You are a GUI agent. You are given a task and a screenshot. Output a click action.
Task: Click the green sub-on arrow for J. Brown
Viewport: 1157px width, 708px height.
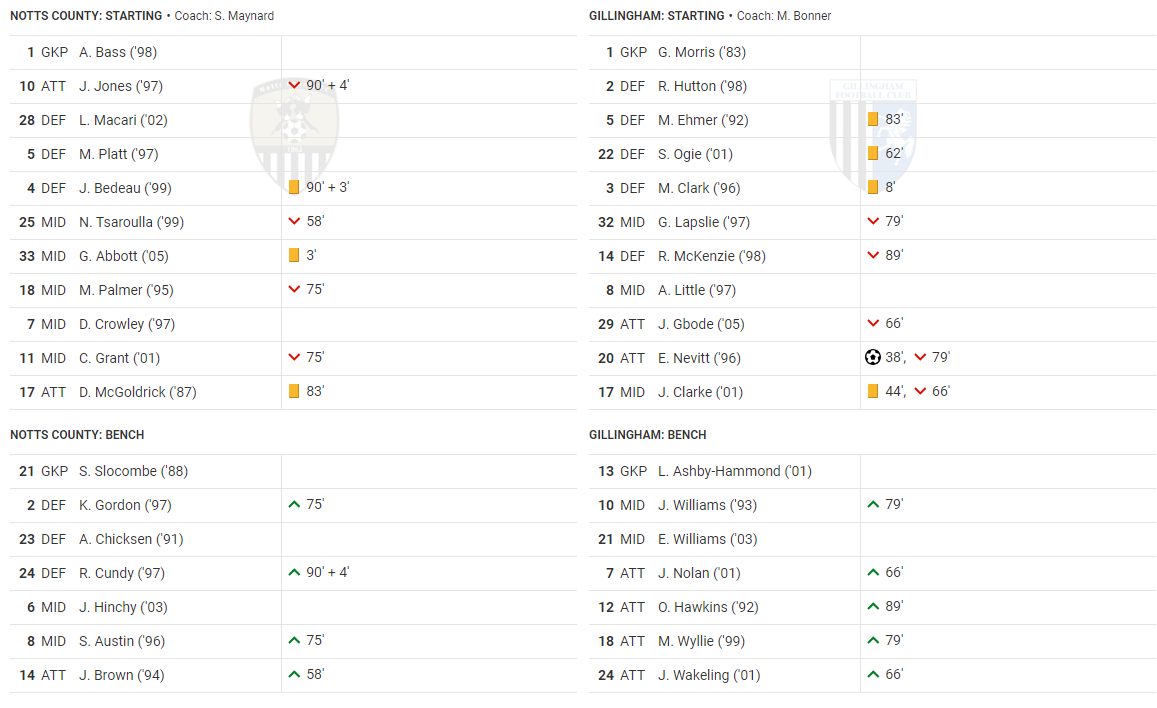(294, 674)
